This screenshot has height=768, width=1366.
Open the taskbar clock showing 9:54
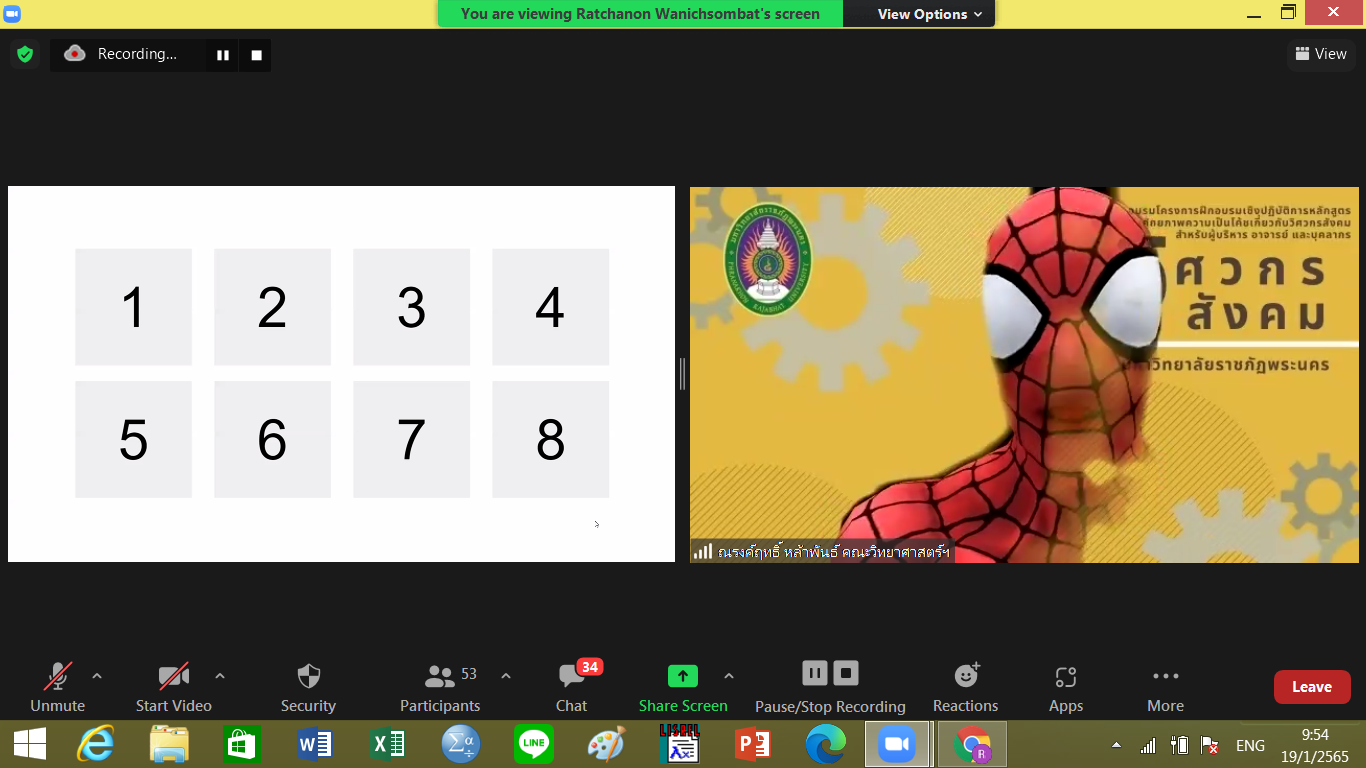coord(1314,745)
